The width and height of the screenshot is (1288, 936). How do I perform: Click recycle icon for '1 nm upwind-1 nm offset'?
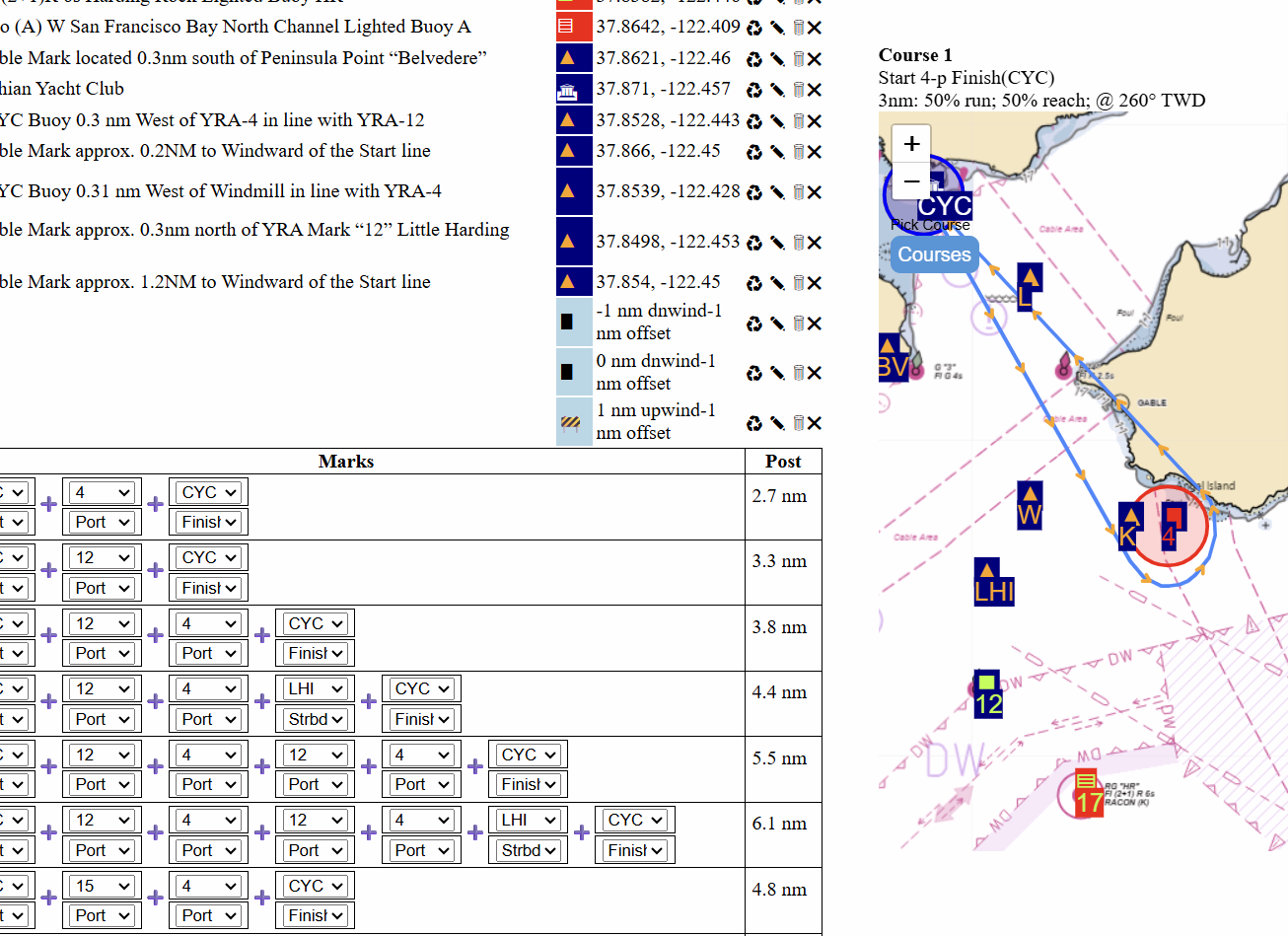point(754,423)
